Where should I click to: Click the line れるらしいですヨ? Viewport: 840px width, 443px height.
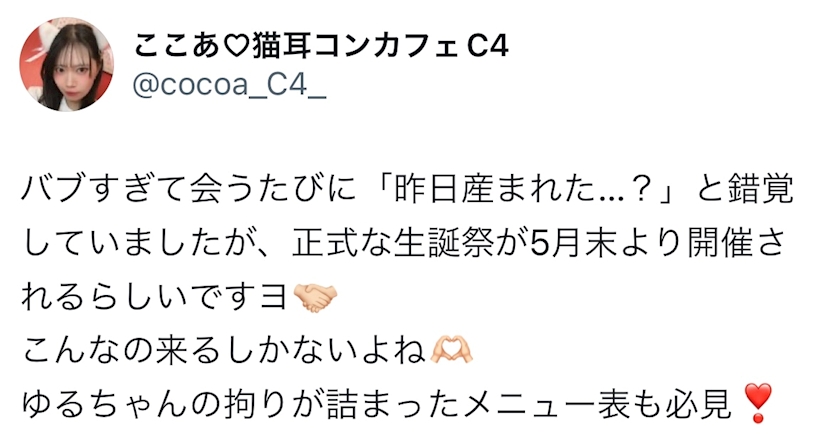(155, 297)
